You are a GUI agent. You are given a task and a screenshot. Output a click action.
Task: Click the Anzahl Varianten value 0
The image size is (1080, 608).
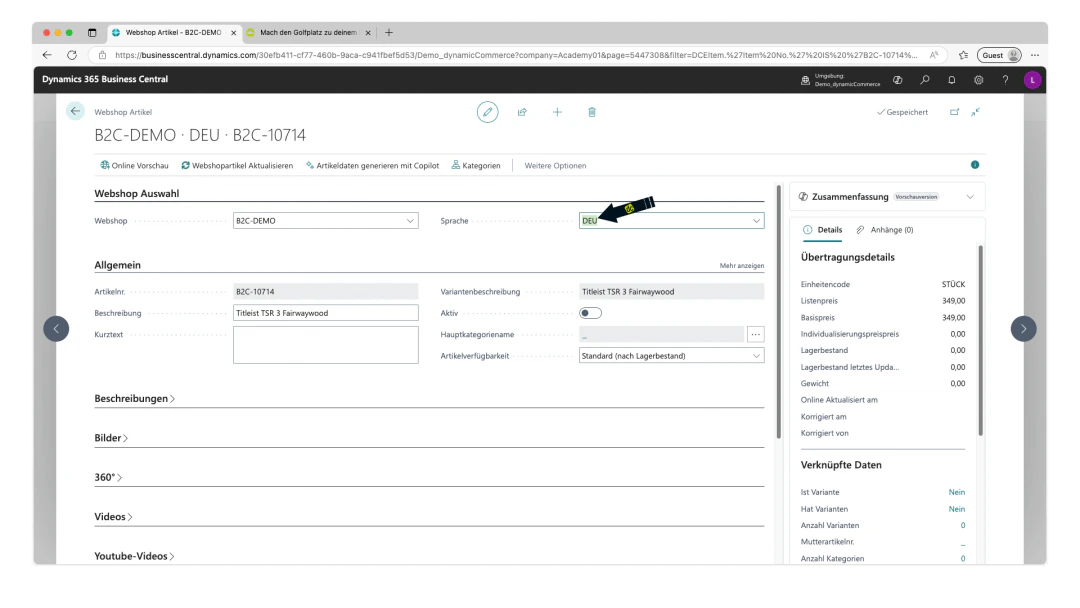[x=962, y=525]
